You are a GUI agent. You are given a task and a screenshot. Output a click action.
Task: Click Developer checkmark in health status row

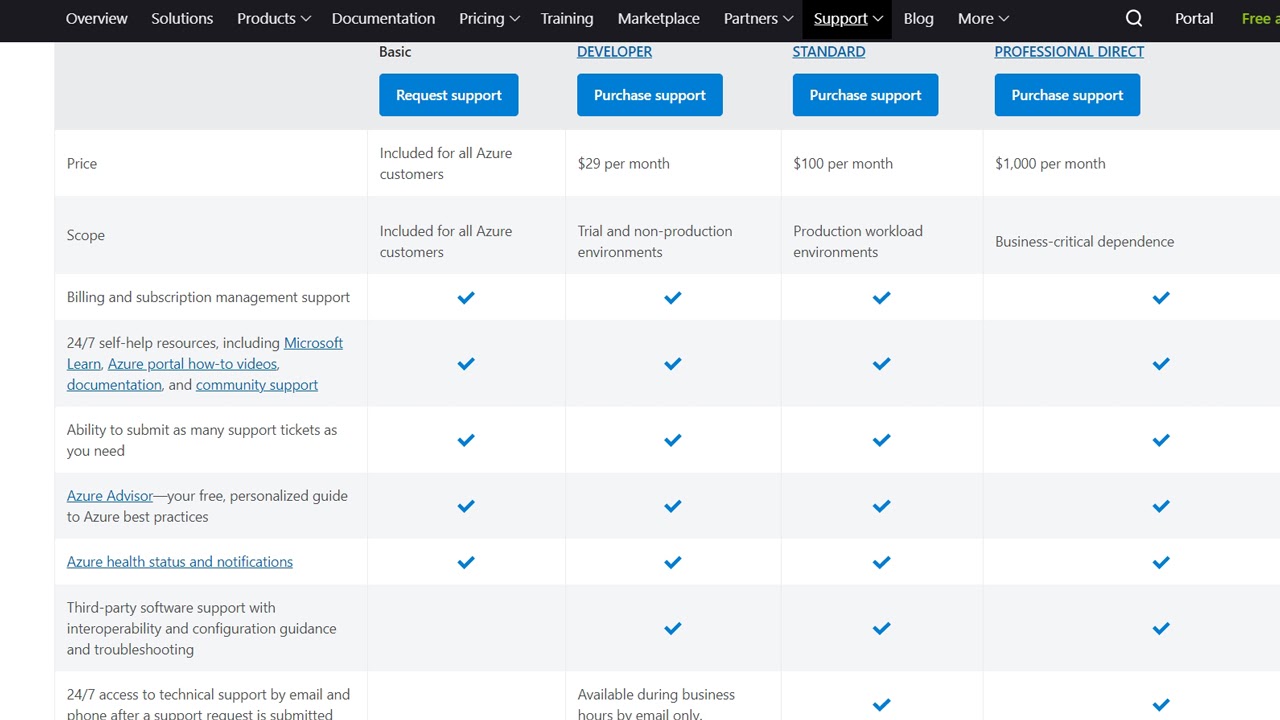[x=673, y=561]
